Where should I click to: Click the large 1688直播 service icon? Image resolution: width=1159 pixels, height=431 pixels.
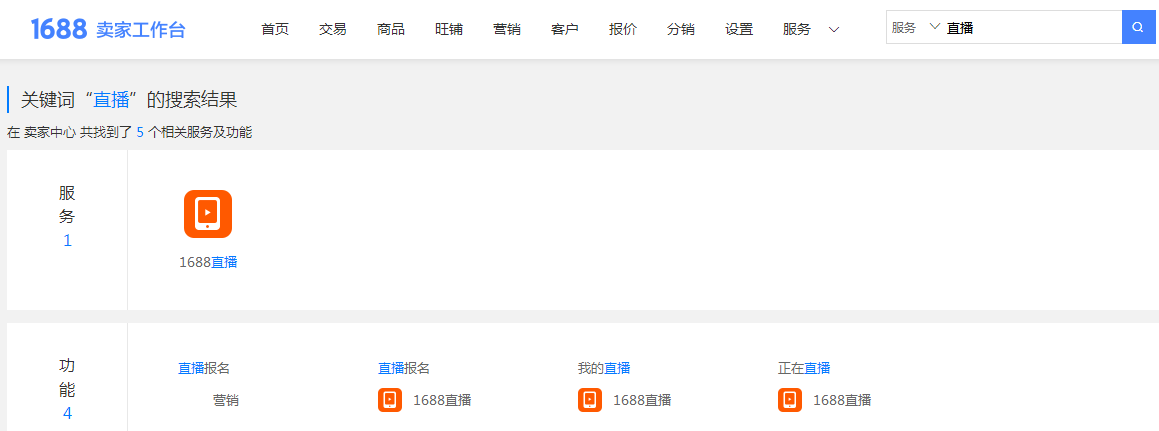tap(207, 214)
